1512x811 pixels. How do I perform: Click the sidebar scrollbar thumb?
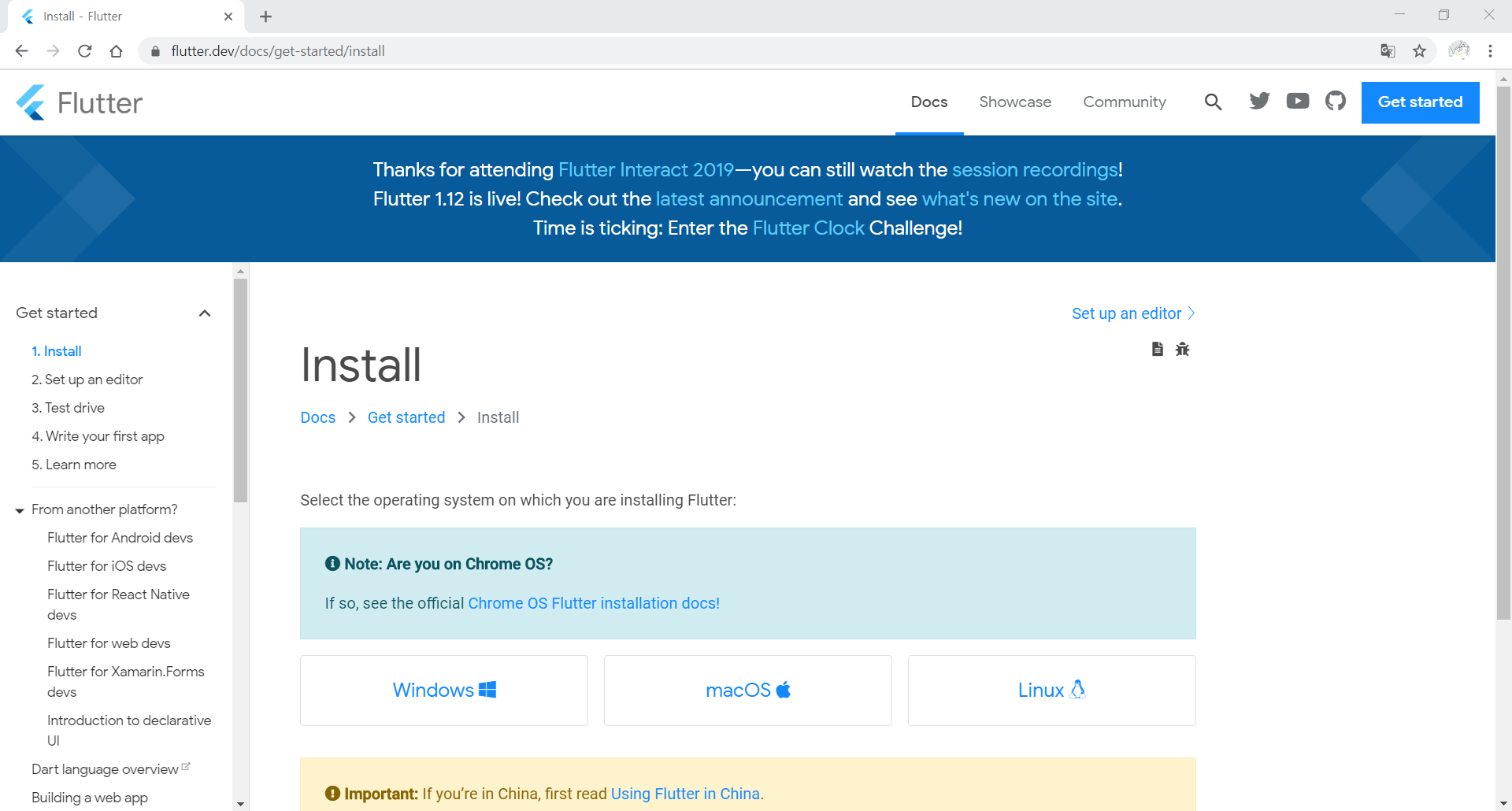240,390
